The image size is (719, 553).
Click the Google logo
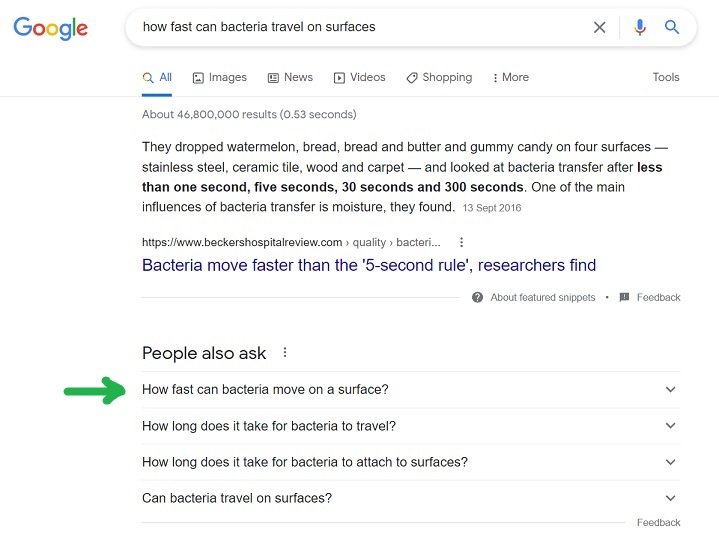point(50,28)
